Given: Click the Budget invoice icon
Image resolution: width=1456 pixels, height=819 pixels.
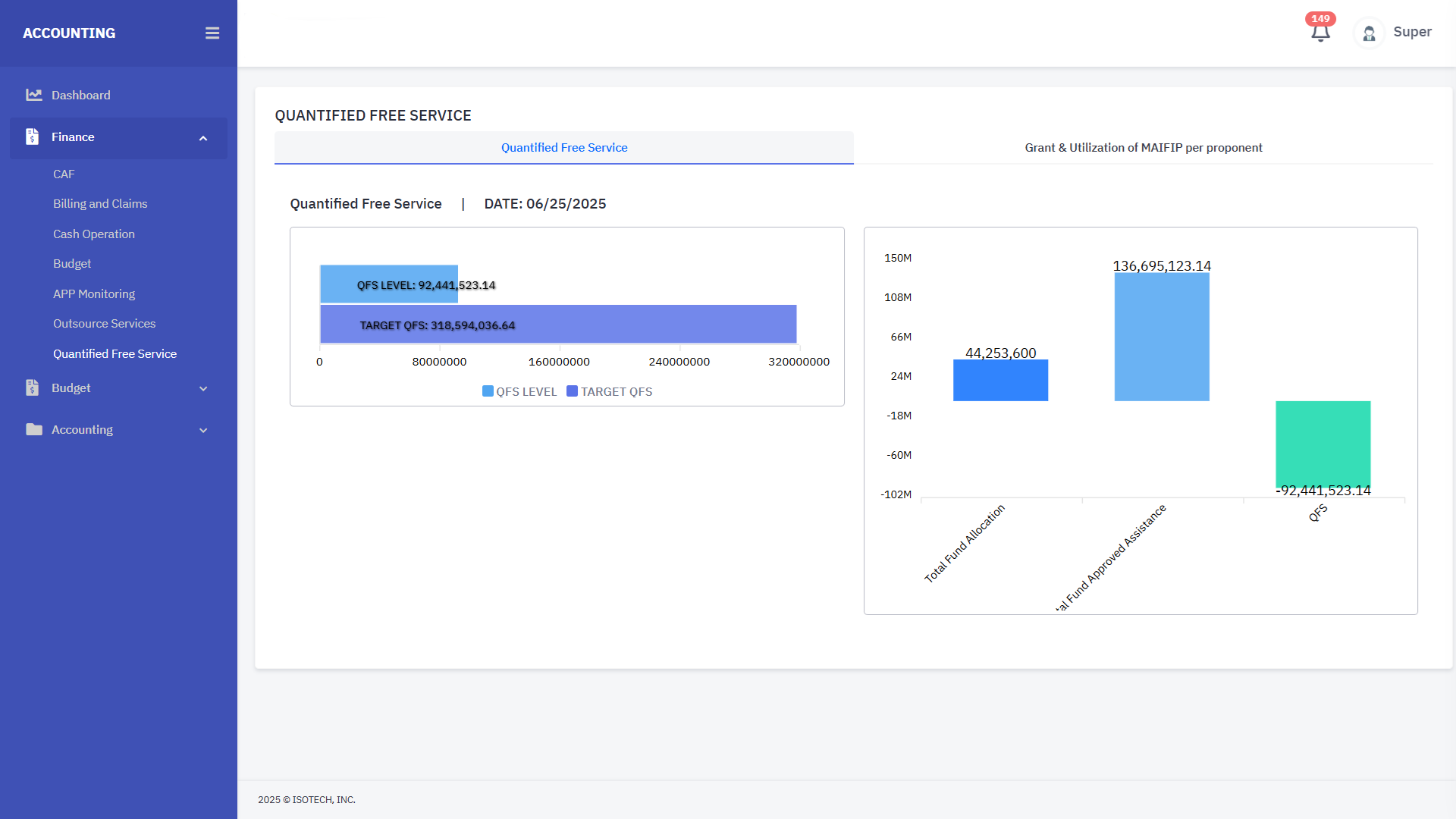Looking at the screenshot, I should pos(32,388).
